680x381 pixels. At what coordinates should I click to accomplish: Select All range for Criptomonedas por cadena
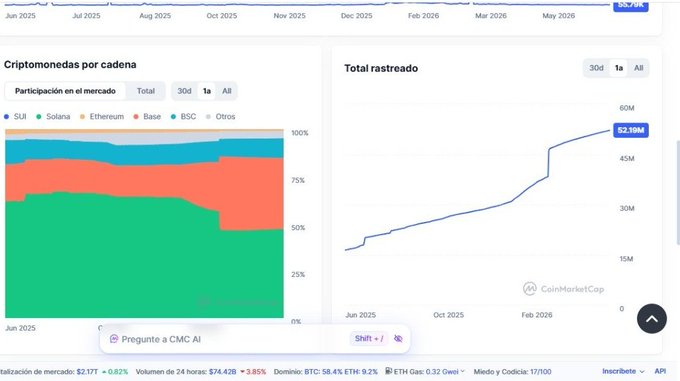point(227,91)
